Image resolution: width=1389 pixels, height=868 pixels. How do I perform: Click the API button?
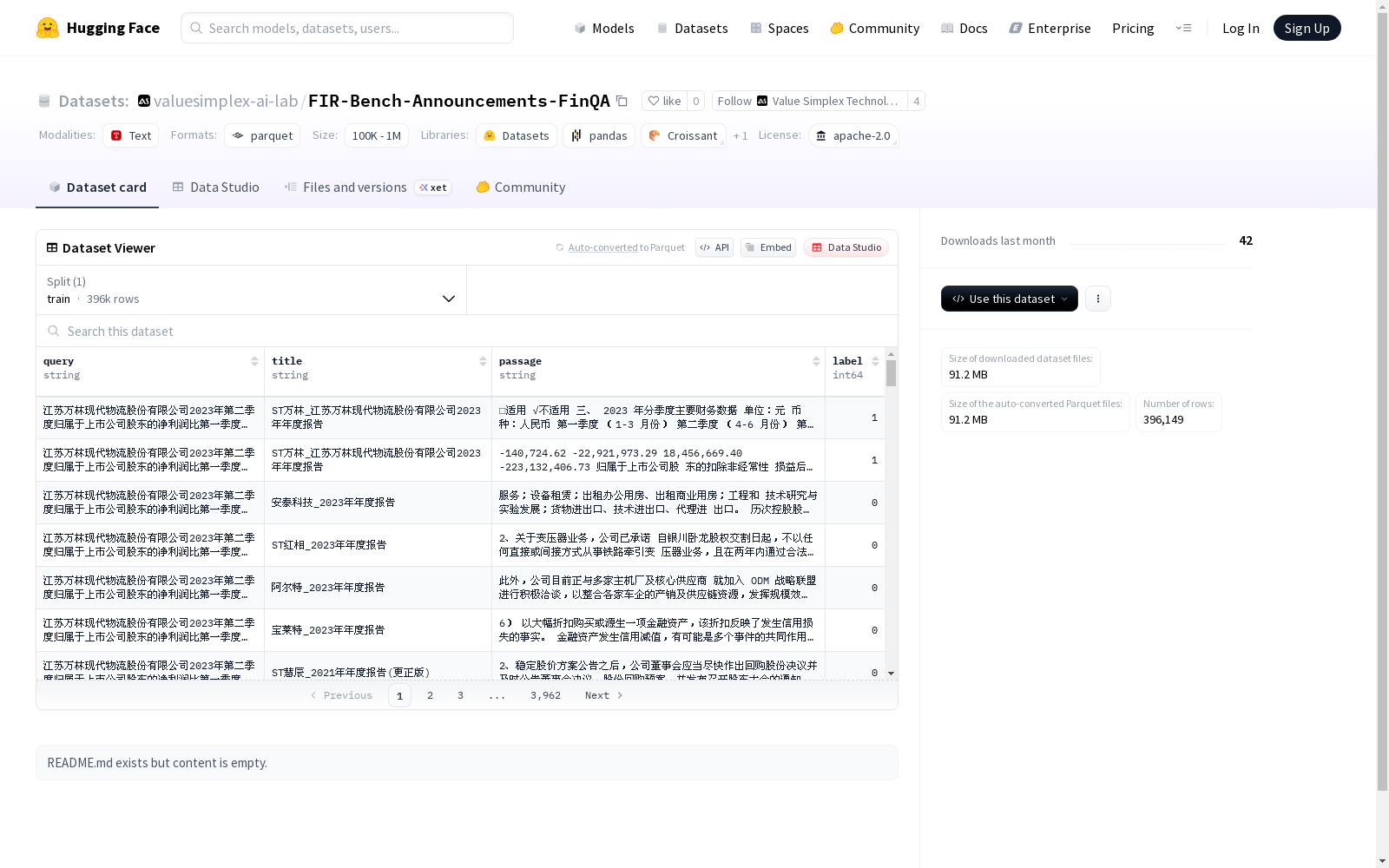(x=714, y=247)
